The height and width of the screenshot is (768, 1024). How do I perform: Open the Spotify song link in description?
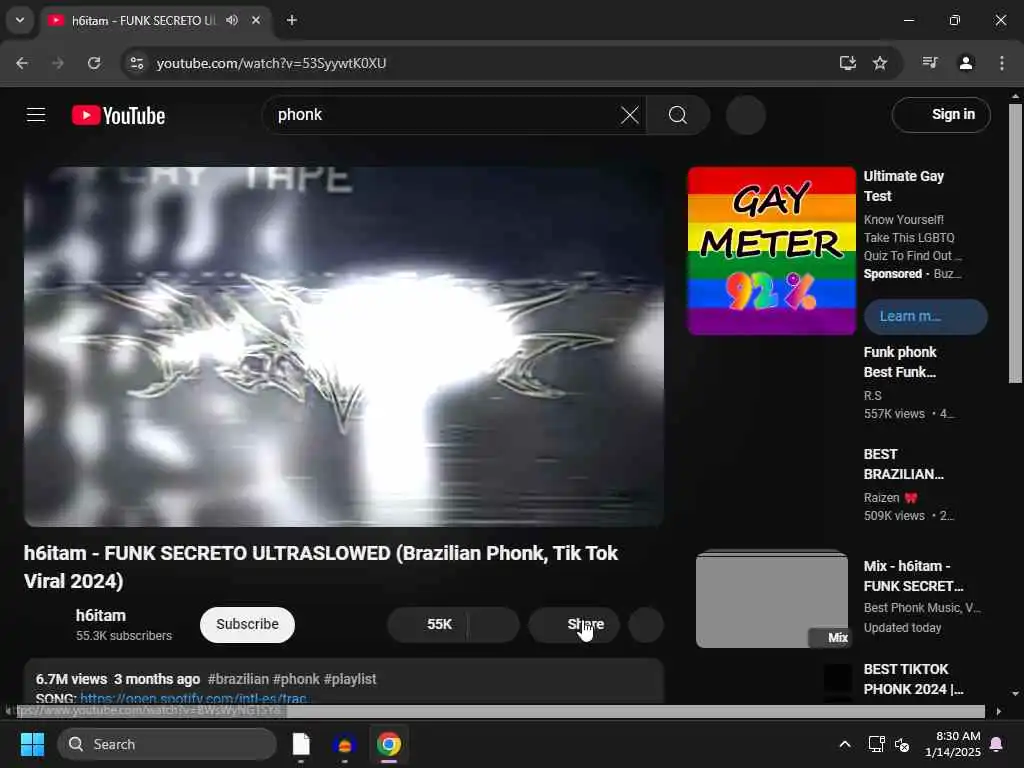point(194,697)
